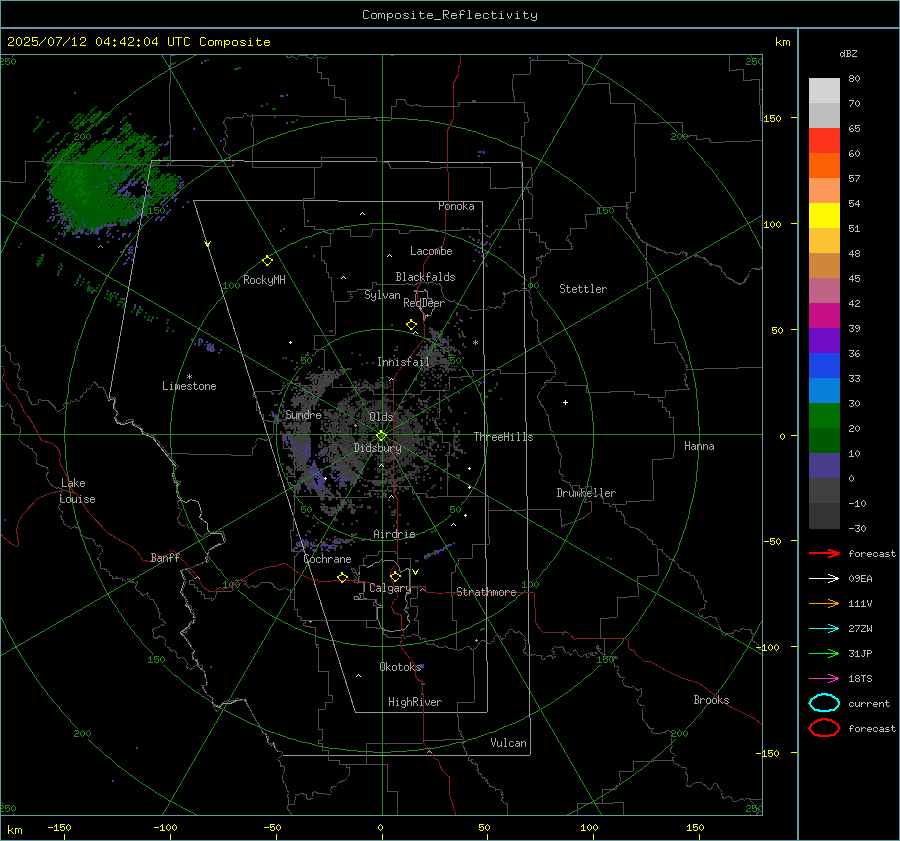The image size is (900, 841).
Task: Select the 27ZW legend label
Action: (x=860, y=629)
